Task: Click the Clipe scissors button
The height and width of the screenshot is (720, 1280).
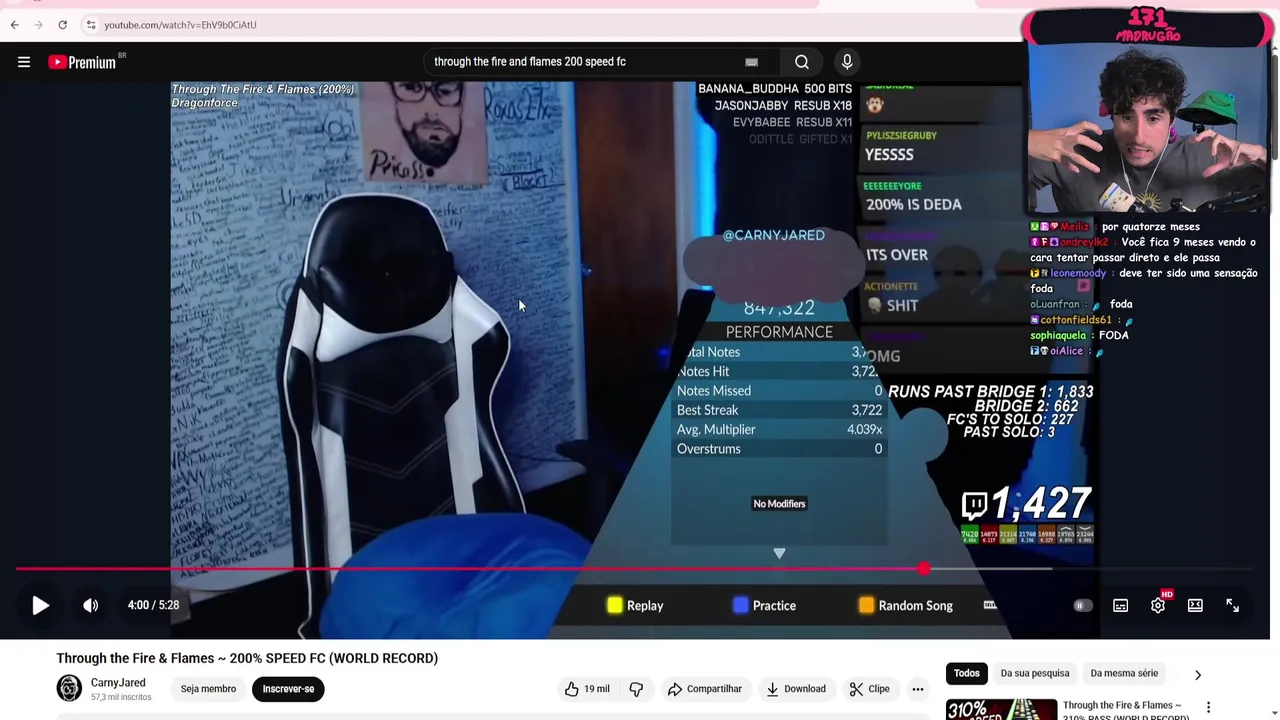Action: [x=870, y=689]
